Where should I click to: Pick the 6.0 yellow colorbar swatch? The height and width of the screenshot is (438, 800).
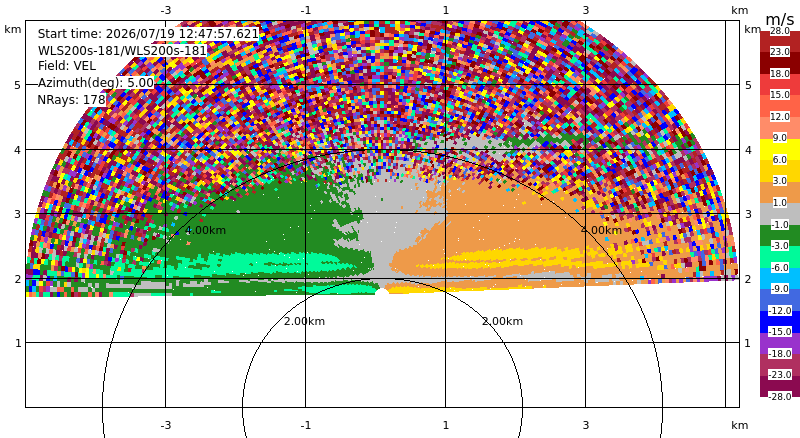(780, 150)
